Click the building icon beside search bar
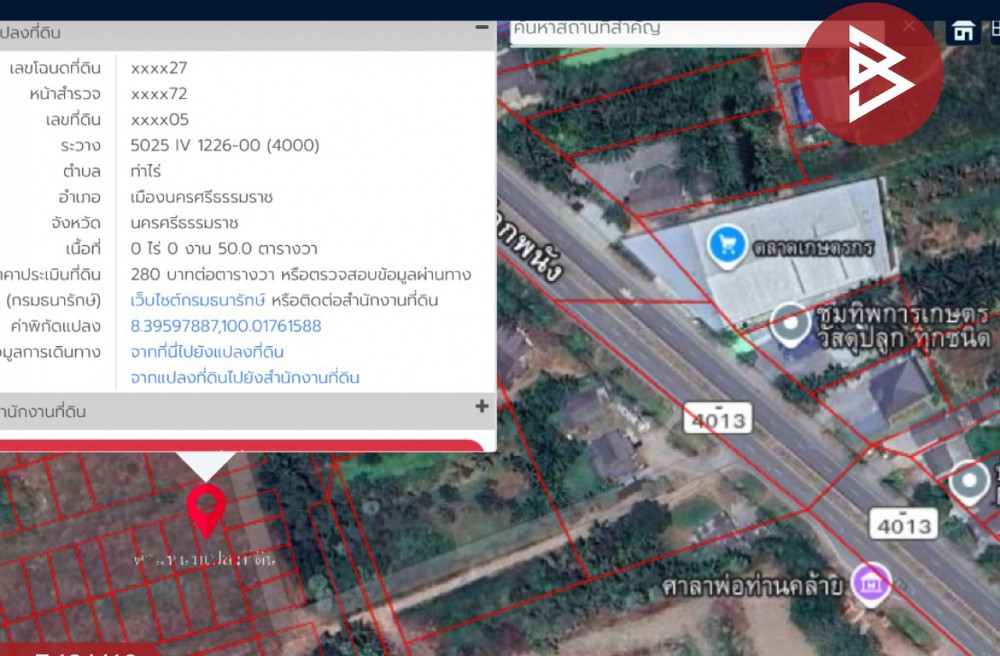Image resolution: width=1000 pixels, height=656 pixels. click(963, 30)
